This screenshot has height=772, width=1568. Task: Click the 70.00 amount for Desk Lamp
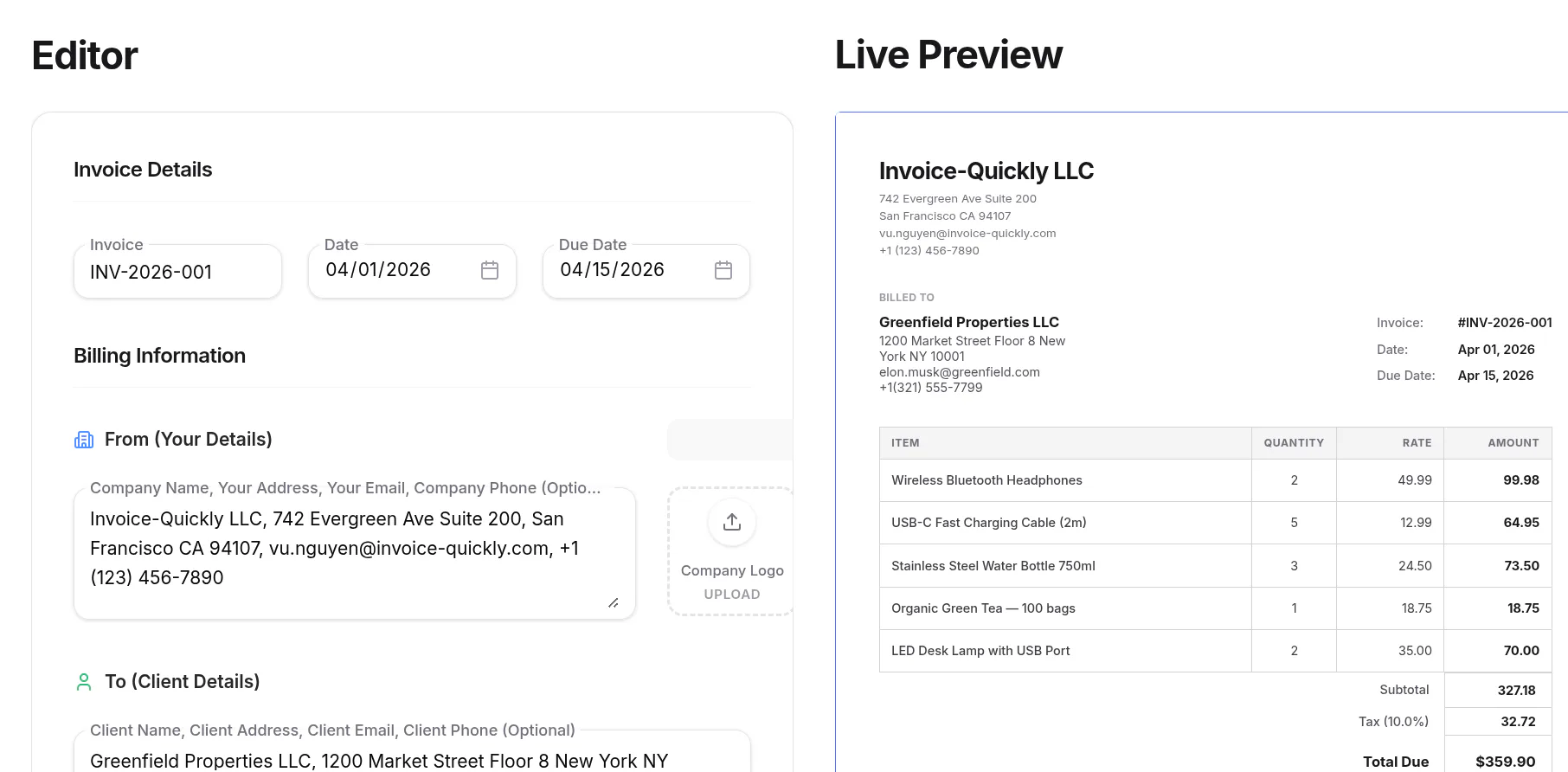pos(1521,651)
